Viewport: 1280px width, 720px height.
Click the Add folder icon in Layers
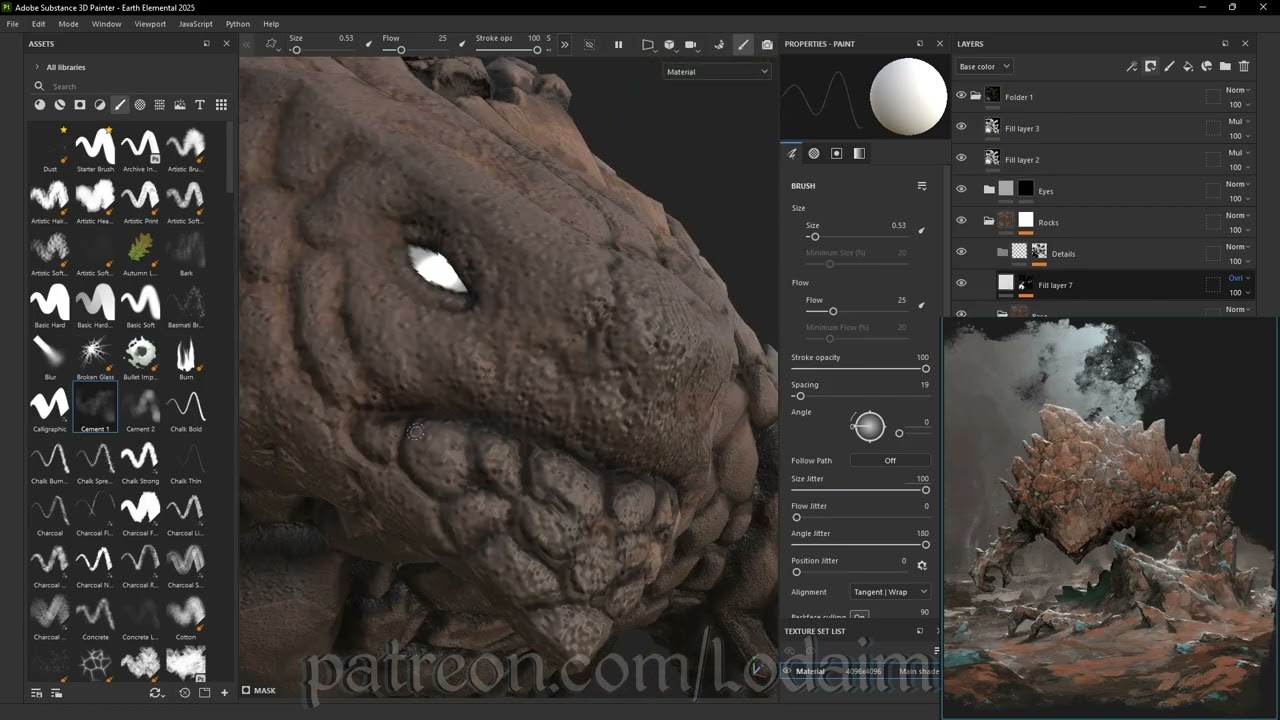pos(1225,67)
